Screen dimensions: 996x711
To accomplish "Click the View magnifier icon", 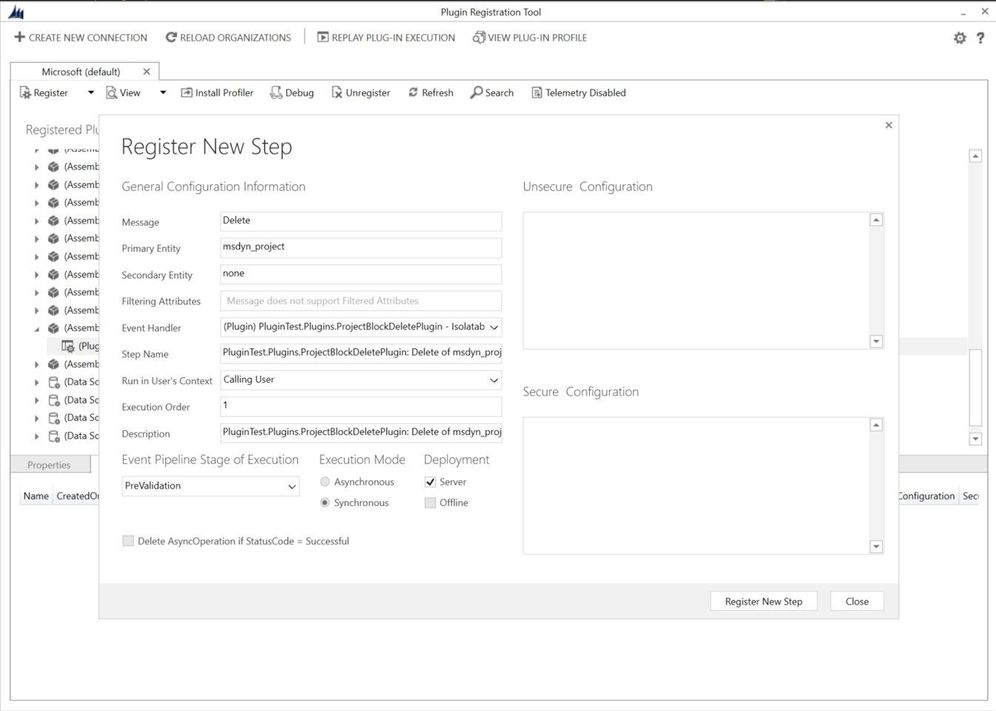I will 111,93.
